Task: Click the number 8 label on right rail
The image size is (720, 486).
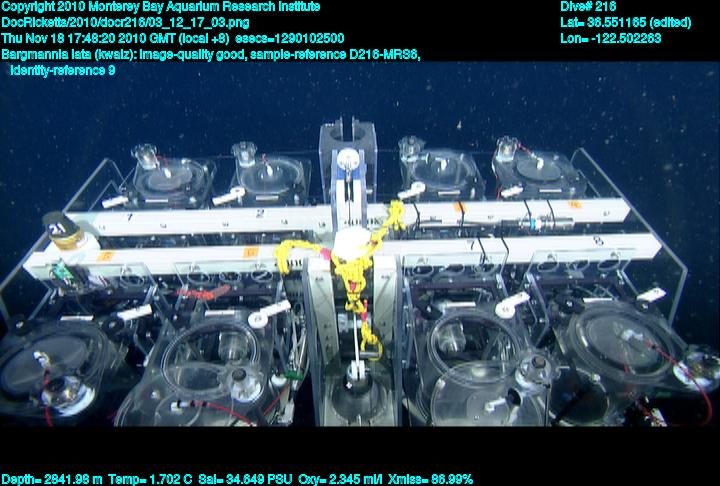Action: [x=598, y=241]
